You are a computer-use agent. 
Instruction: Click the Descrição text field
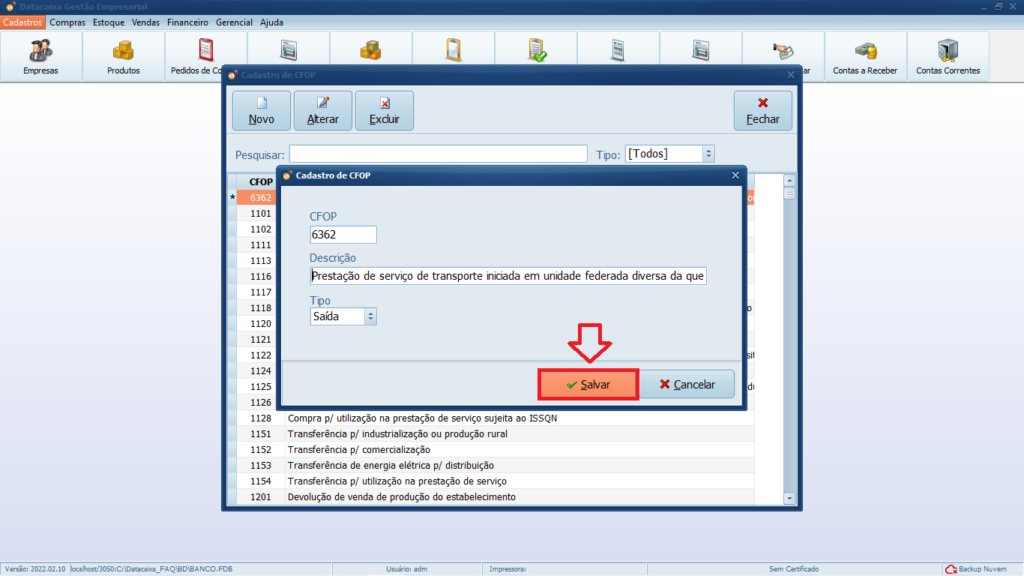508,276
